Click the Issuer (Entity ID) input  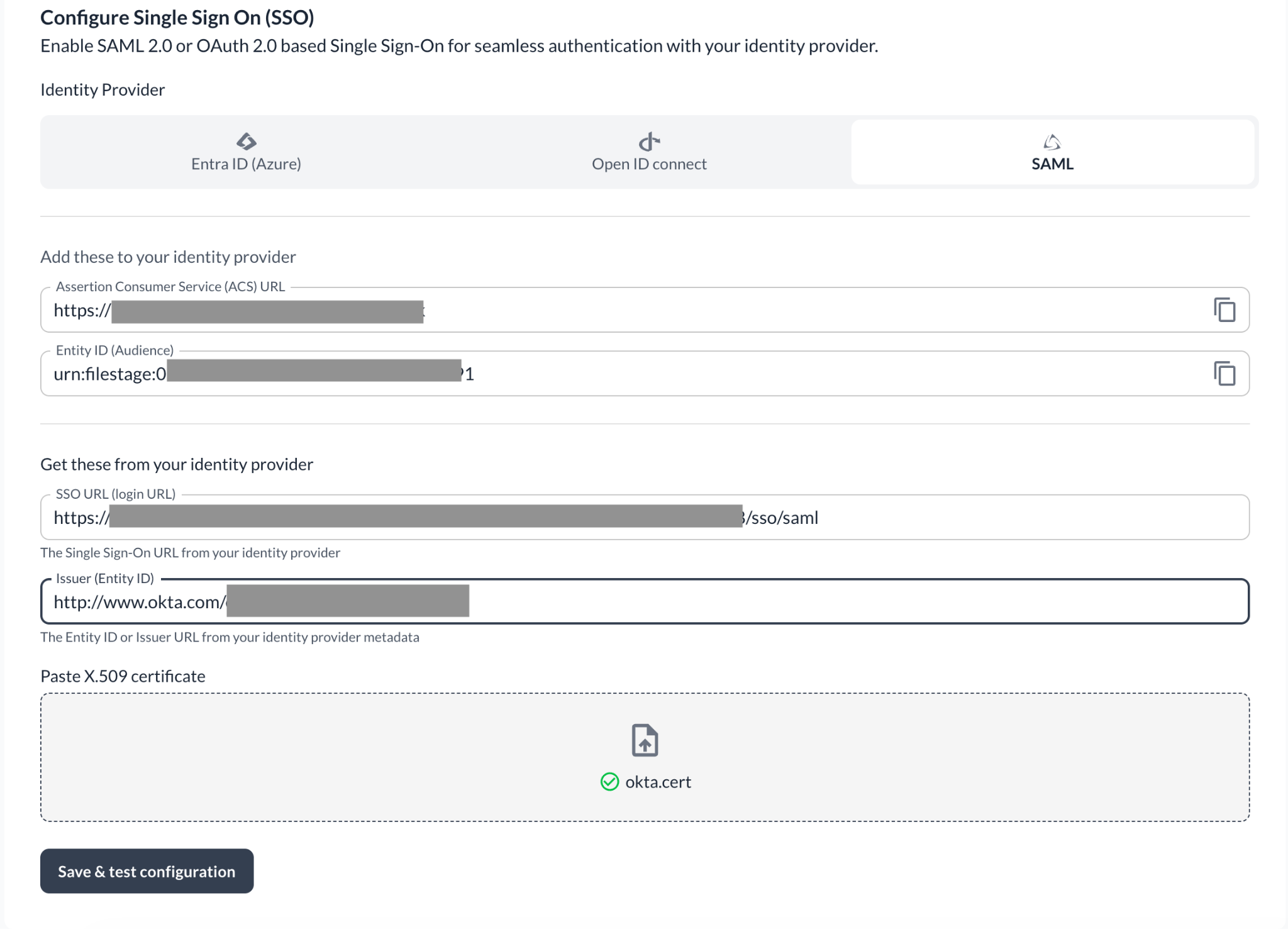click(x=645, y=602)
